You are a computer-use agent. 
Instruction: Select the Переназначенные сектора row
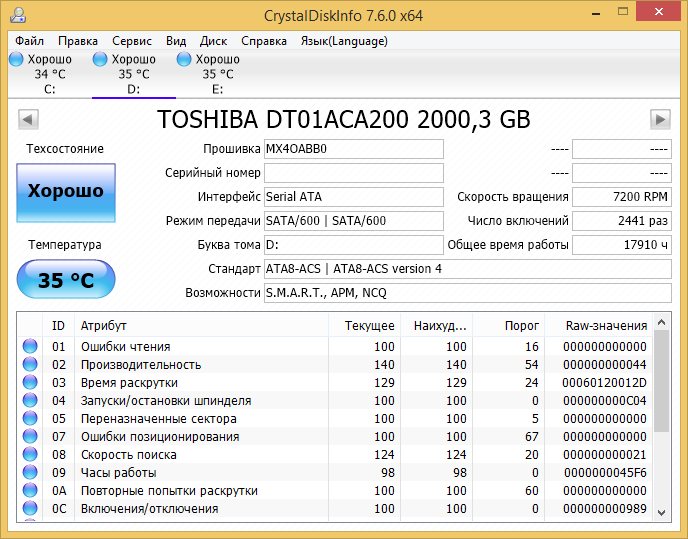335,418
